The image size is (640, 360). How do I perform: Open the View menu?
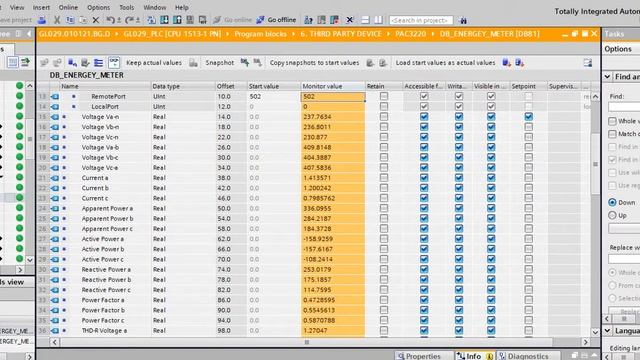(x=17, y=7)
